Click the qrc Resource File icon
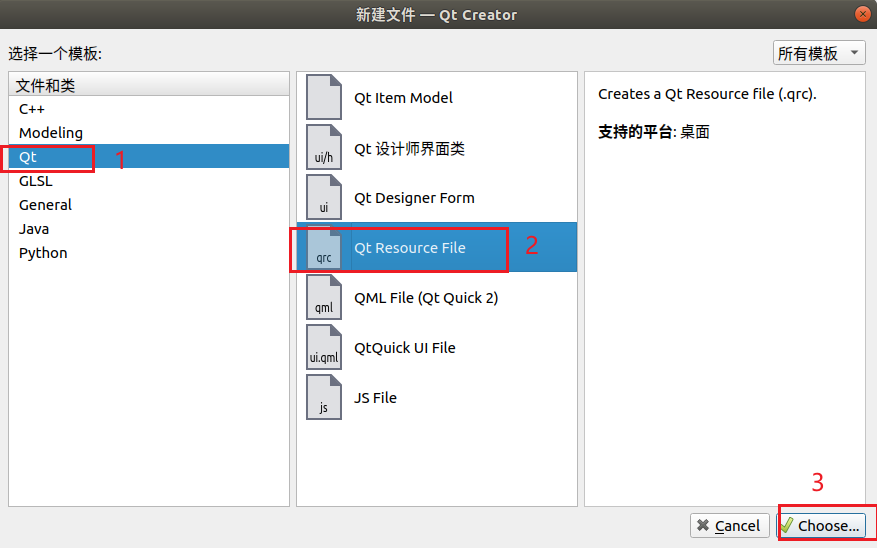 [324, 247]
